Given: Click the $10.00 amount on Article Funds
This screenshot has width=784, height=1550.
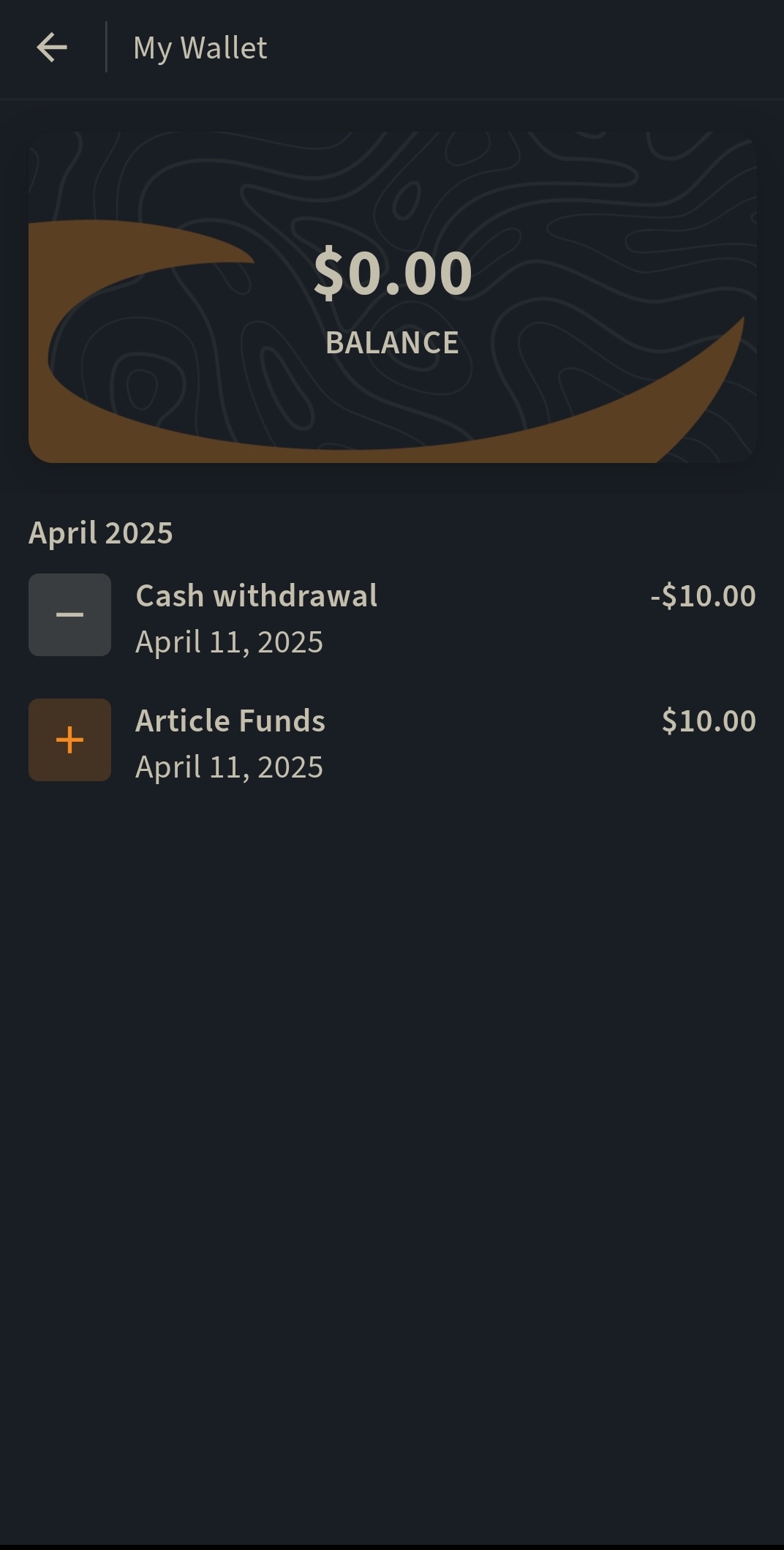Looking at the screenshot, I should pos(709,721).
